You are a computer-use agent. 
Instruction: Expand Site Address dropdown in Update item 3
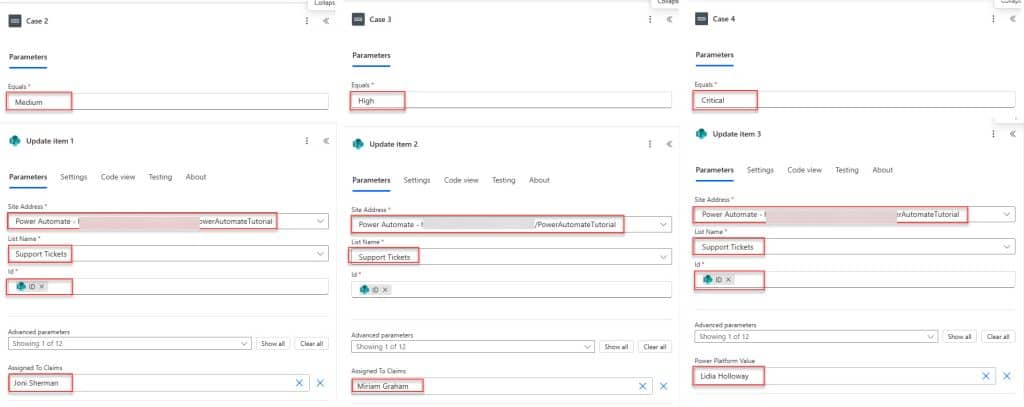pyautogui.click(x=1007, y=214)
